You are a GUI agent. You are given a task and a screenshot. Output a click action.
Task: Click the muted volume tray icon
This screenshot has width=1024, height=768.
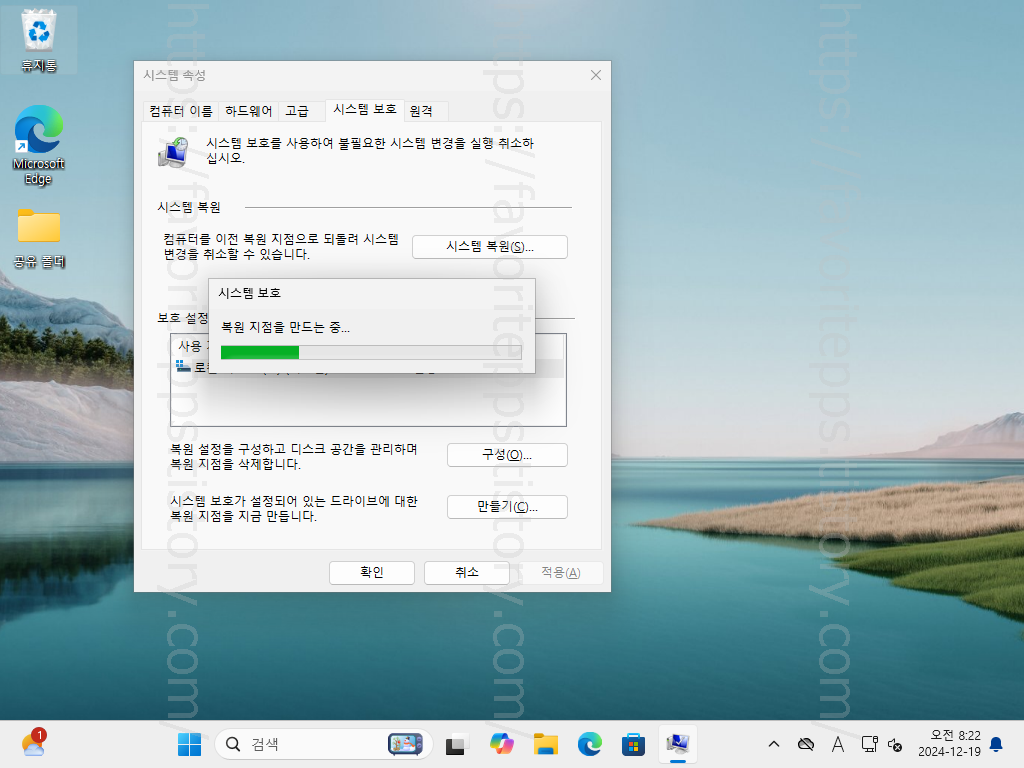click(895, 744)
